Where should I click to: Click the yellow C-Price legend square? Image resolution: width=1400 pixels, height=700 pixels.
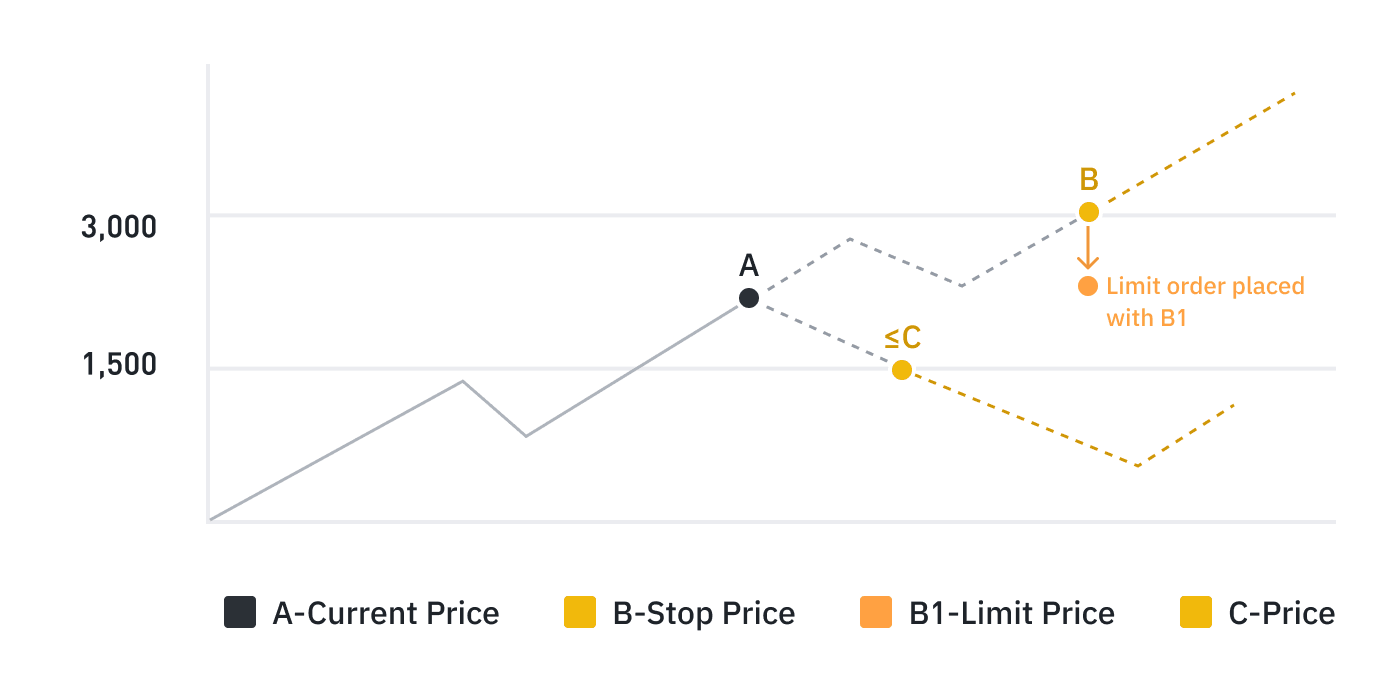tap(1196, 613)
